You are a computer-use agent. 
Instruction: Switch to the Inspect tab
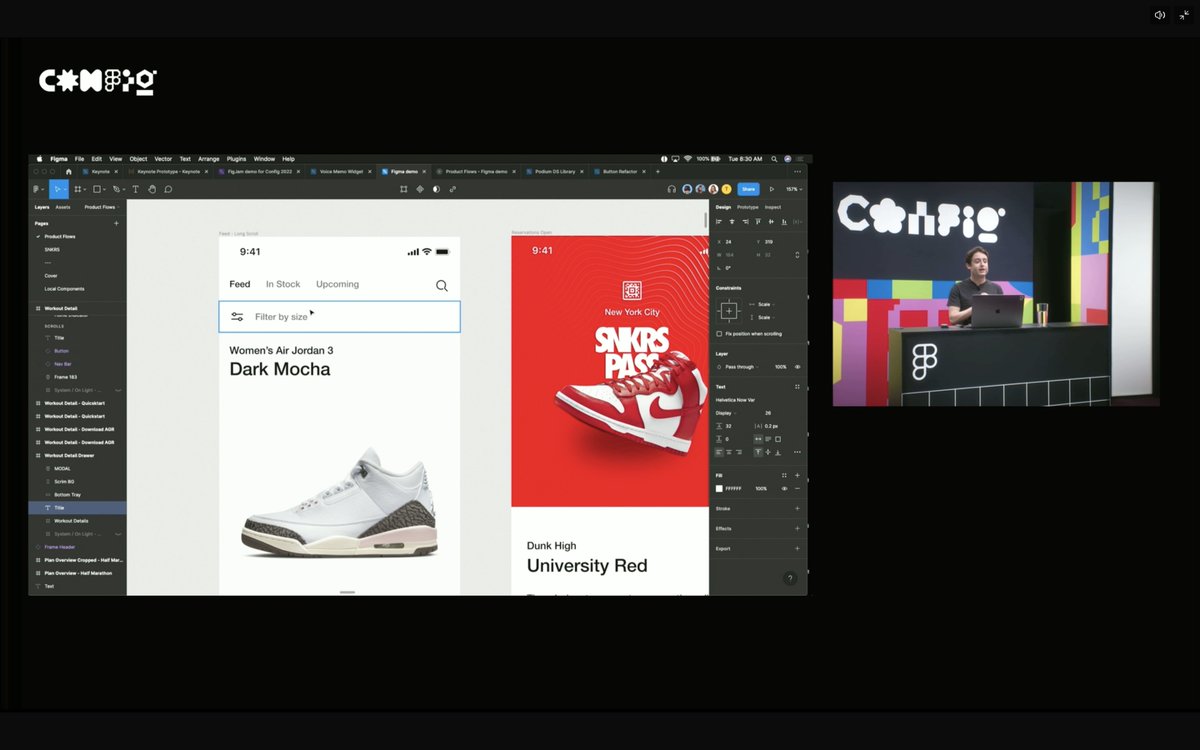[773, 207]
